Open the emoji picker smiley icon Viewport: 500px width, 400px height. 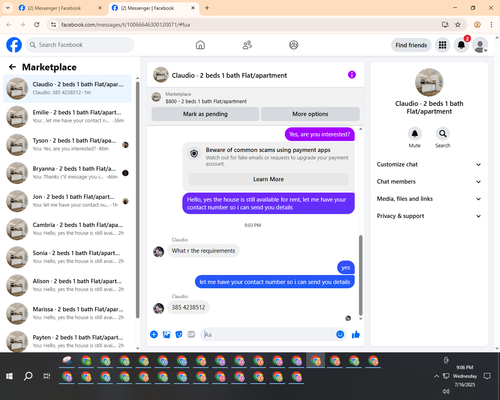point(340,334)
